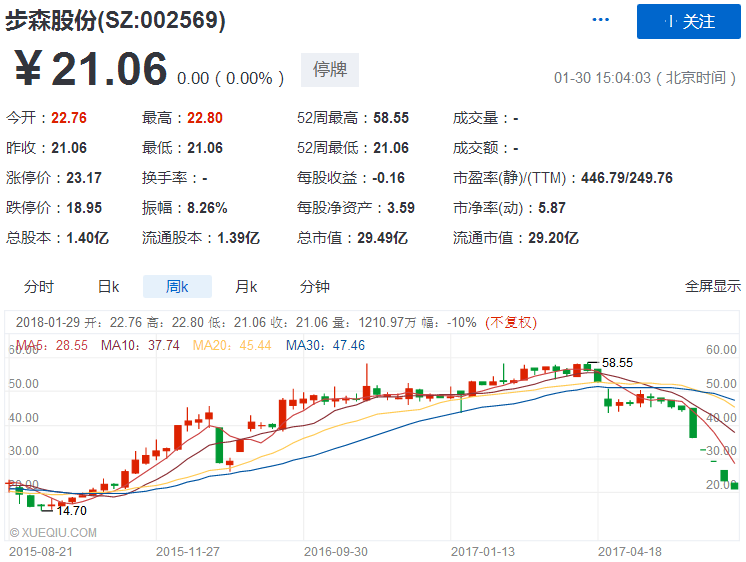Screen dimensions: 746x562
Task: Click the price change 0.00 (0.00%)
Action: [231, 78]
